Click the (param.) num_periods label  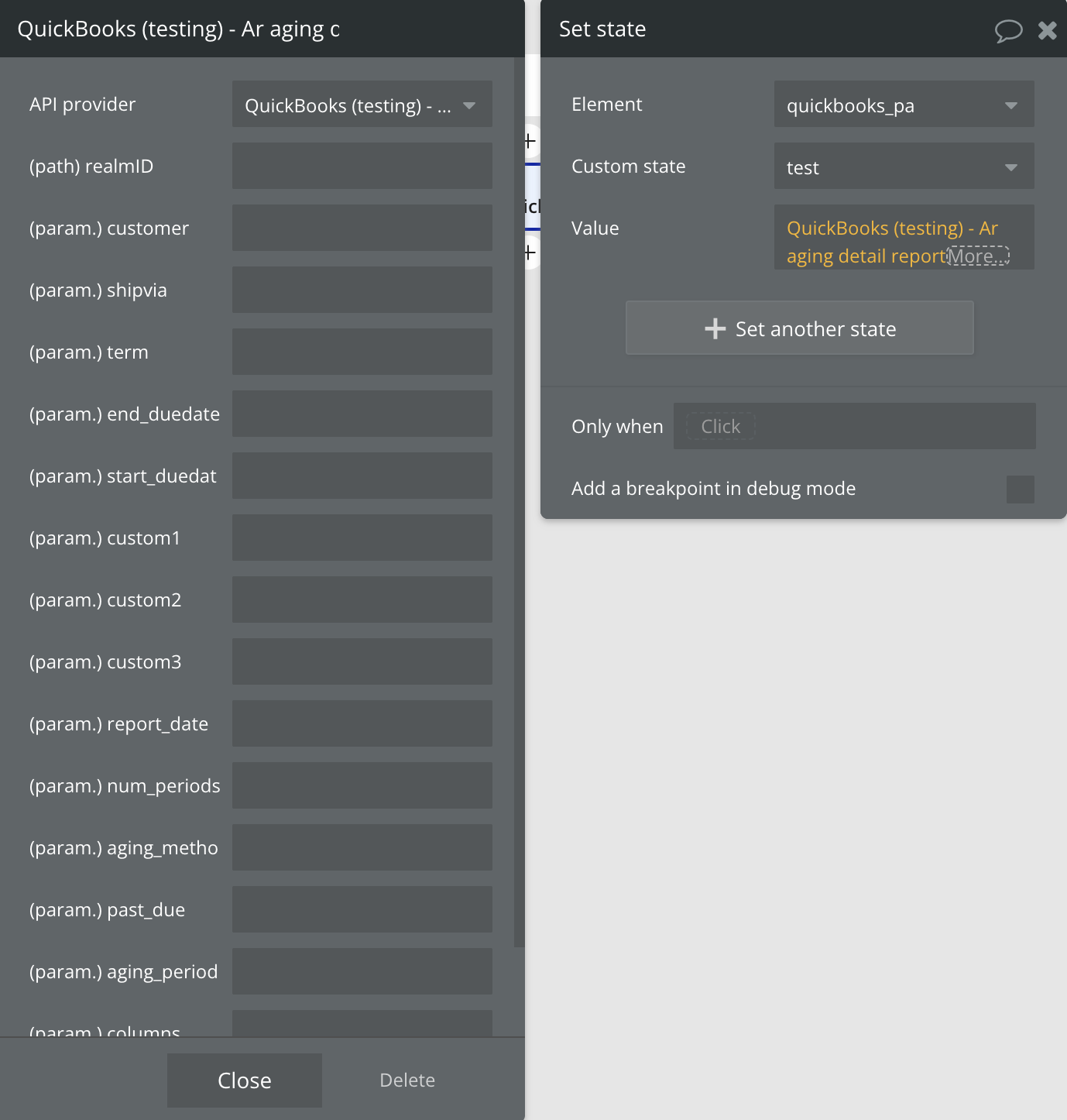click(x=125, y=786)
